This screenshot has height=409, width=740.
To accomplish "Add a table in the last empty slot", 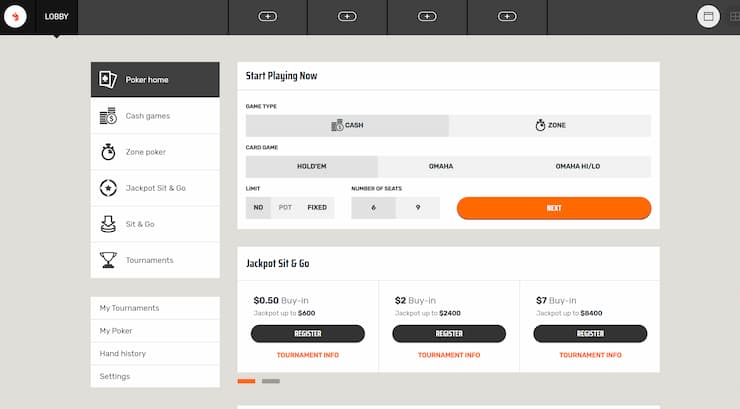I will [507, 17].
